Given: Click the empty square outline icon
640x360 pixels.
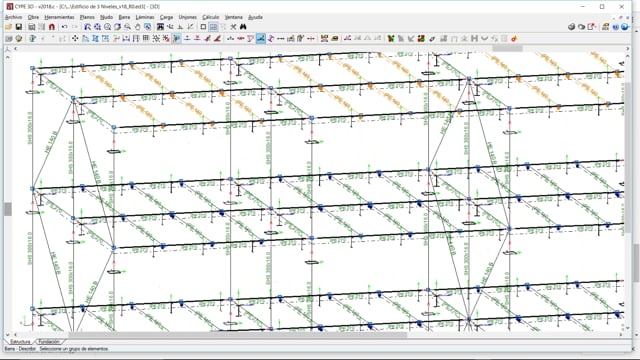Looking at the screenshot, I should tap(203, 27).
